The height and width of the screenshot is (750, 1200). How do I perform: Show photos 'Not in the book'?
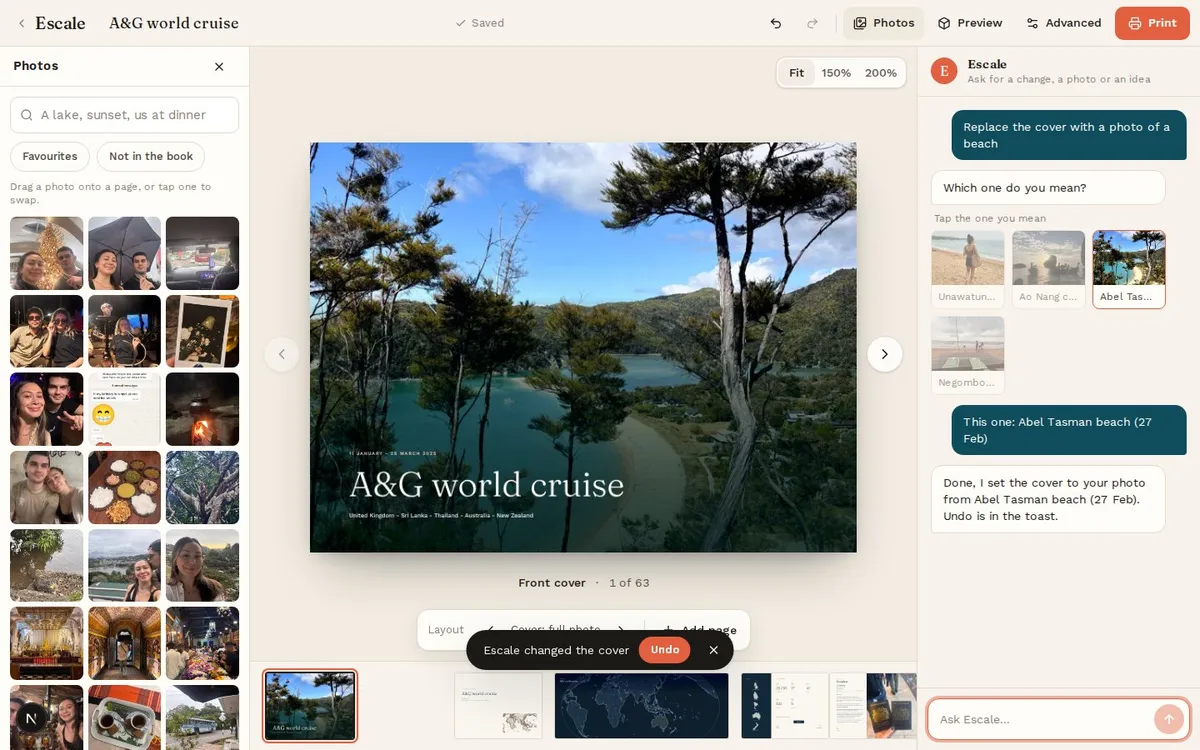[151, 156]
